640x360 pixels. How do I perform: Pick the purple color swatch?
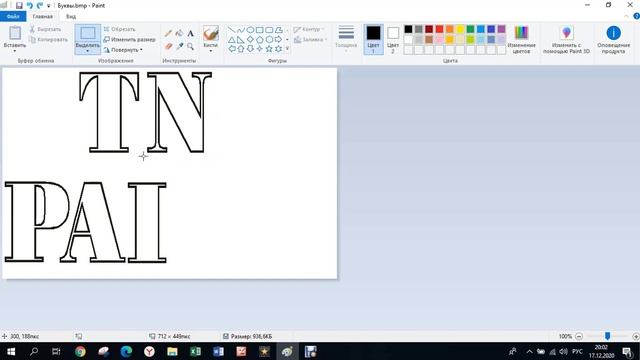[501, 29]
